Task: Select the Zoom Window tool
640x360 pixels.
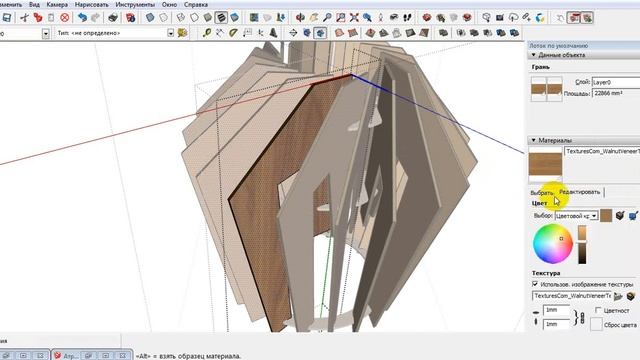Action: tap(340, 18)
